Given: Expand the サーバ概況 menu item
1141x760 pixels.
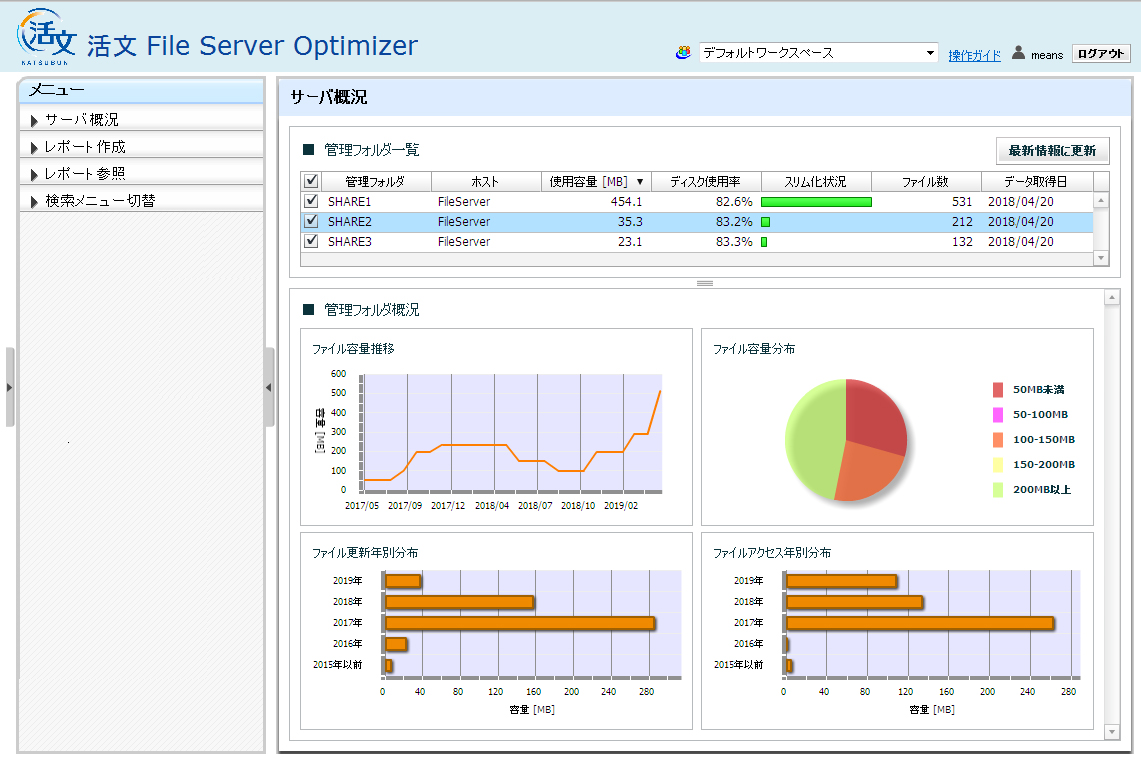Looking at the screenshot, I should click(82, 120).
